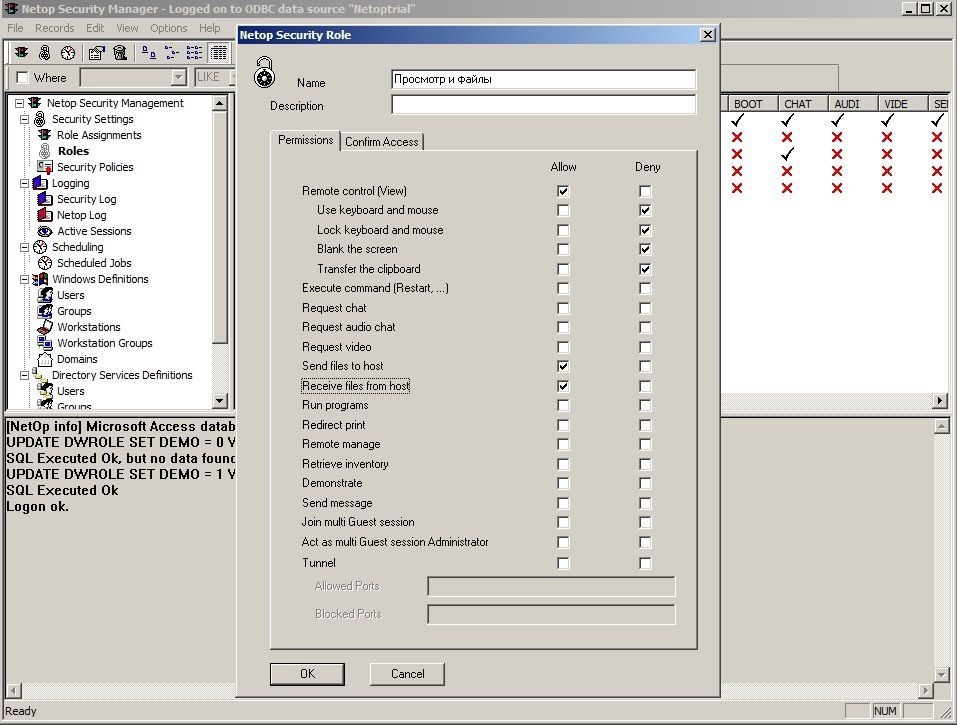Click the traffic-light Role Assignments toolbar icon

click(21, 53)
